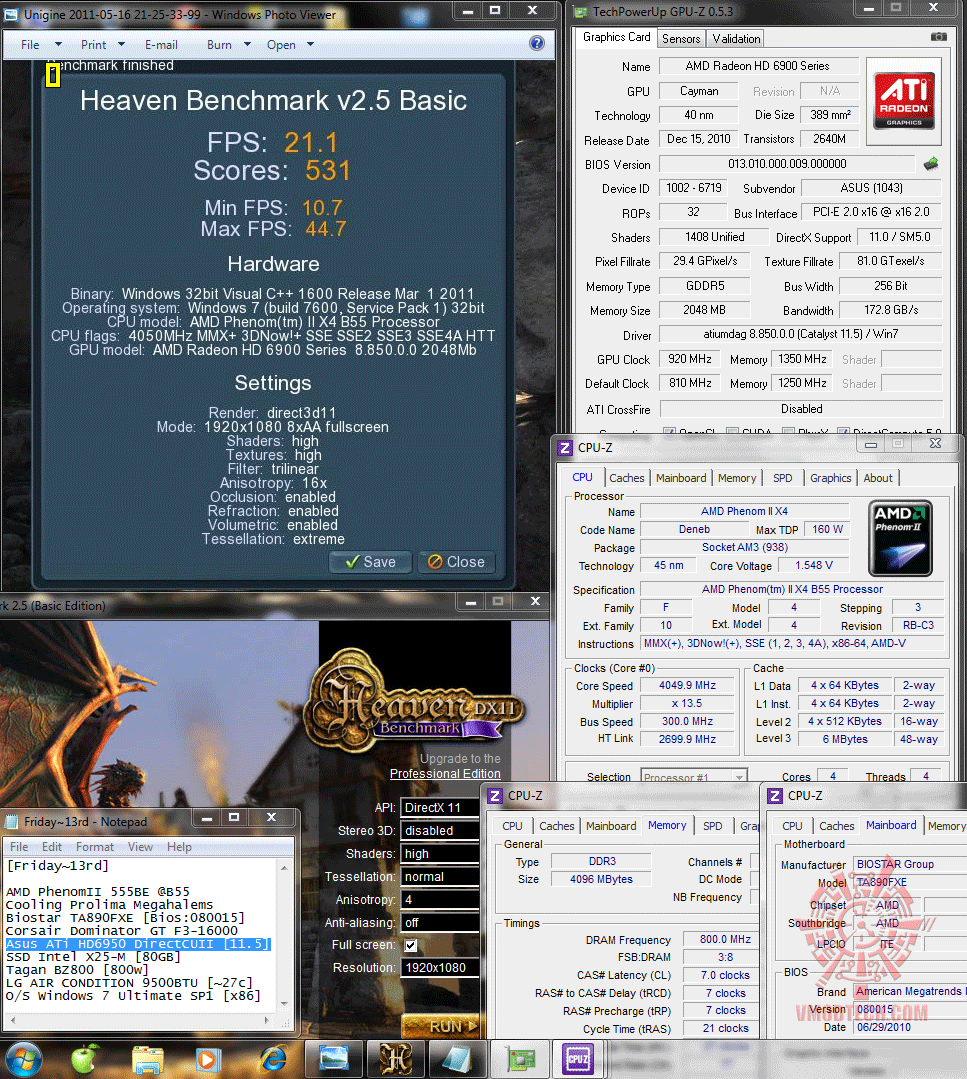This screenshot has width=967, height=1079.
Task: Click Notepad vertical scrollbar down arrow
Action: [284, 1003]
